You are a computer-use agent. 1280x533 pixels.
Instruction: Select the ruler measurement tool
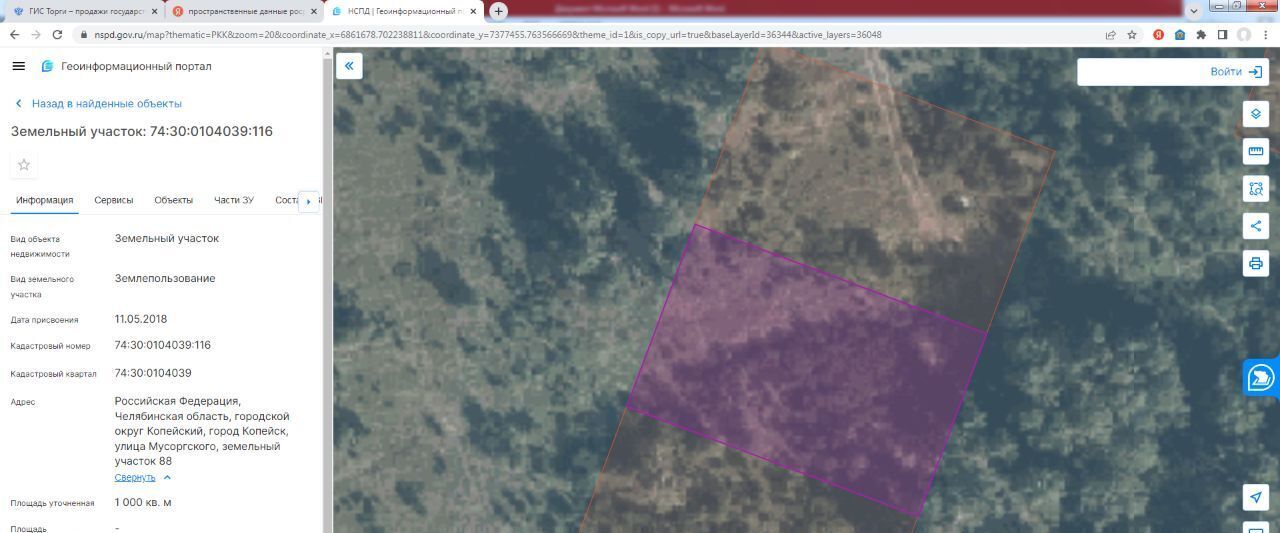point(1256,151)
